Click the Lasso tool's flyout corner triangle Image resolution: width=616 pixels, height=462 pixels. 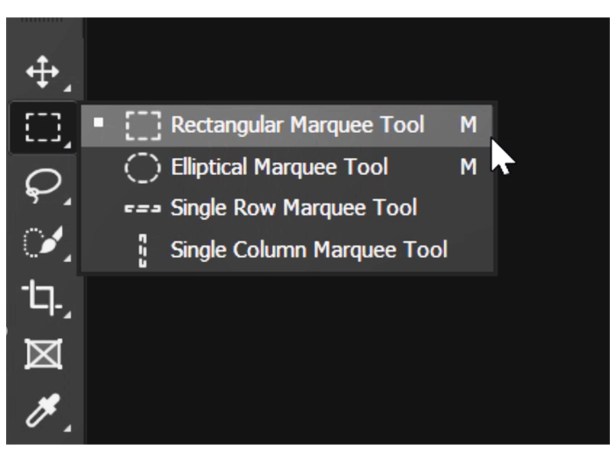coord(66,201)
